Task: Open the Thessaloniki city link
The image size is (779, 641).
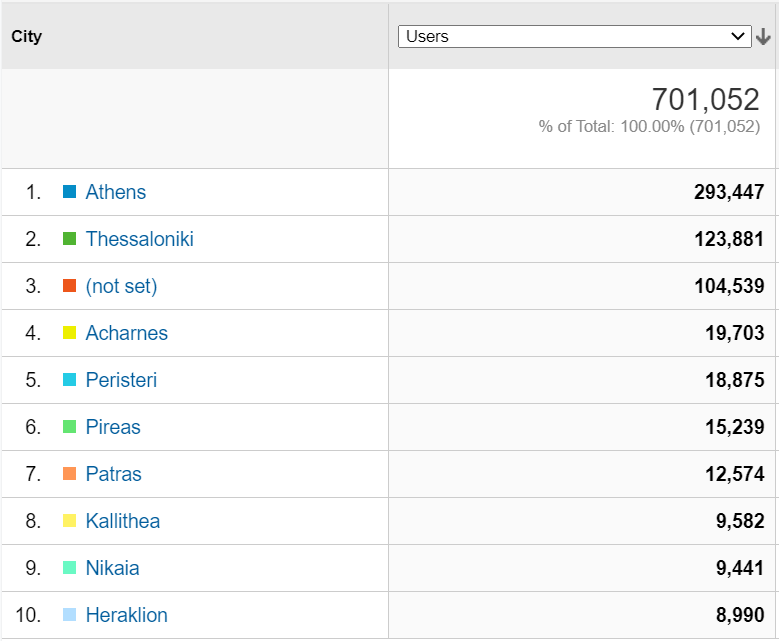Action: (140, 239)
